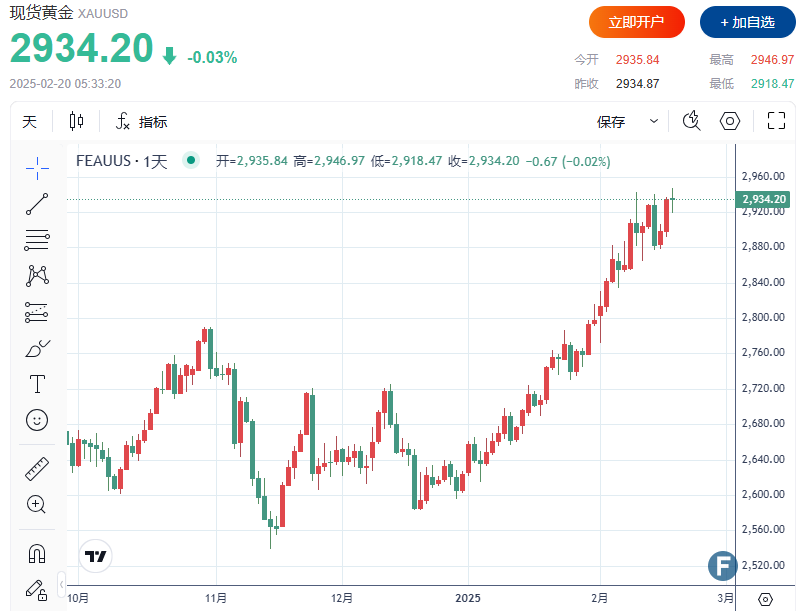Viewport: 800px width, 611px height.
Task: Toggle the green market status indicator
Action: (x=191, y=160)
